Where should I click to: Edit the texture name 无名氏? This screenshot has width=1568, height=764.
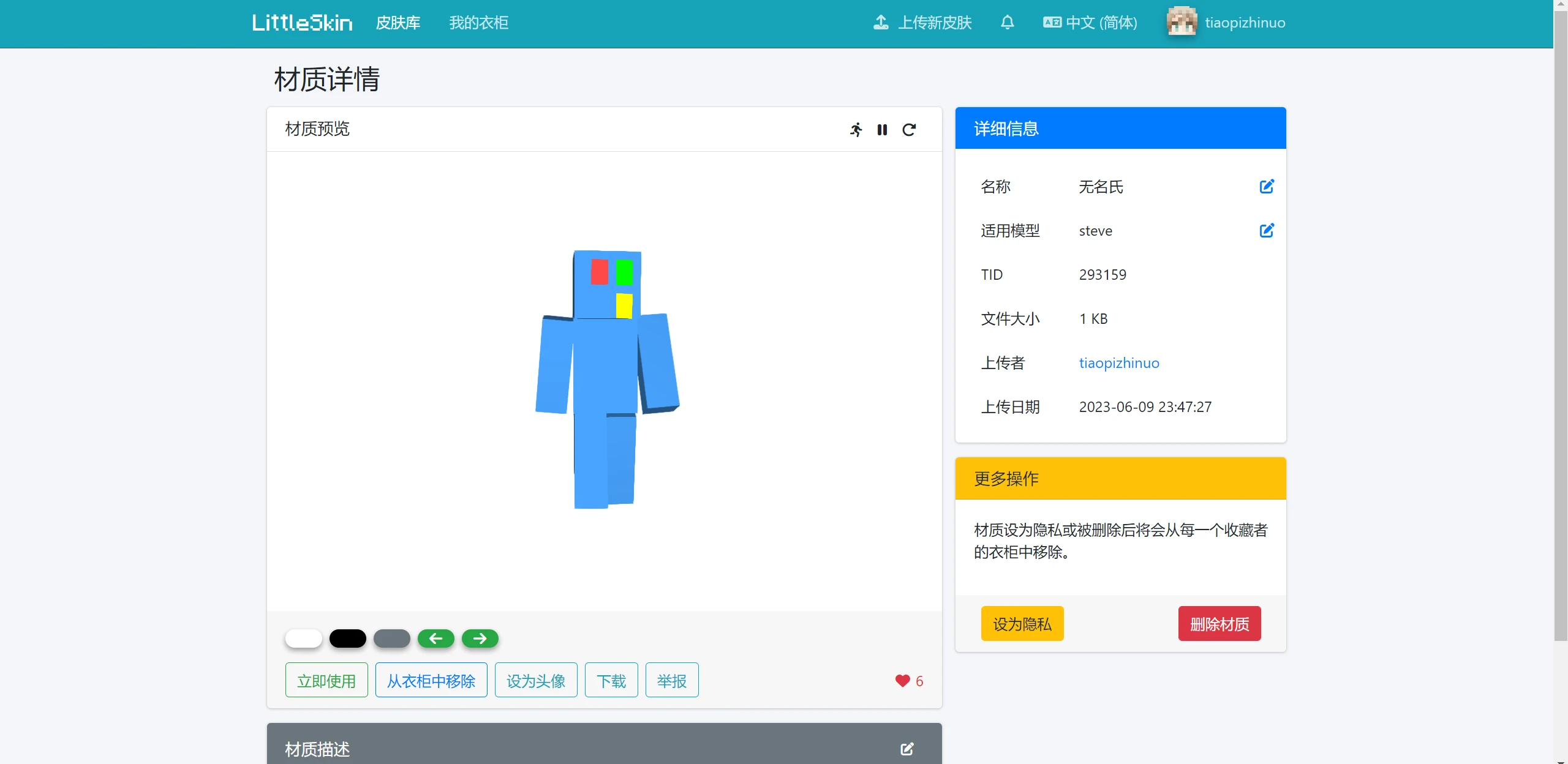[x=1267, y=187]
